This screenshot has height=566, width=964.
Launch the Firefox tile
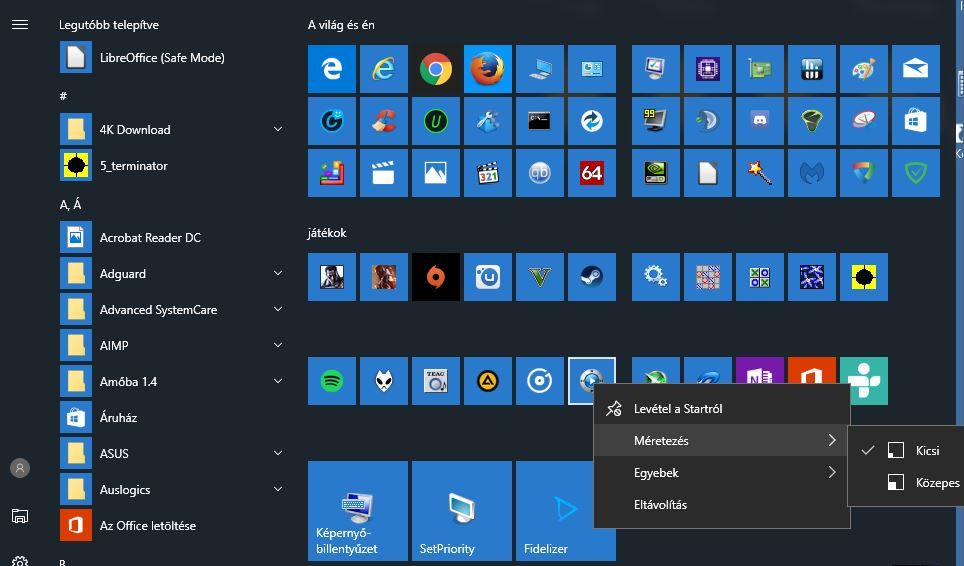coord(488,69)
